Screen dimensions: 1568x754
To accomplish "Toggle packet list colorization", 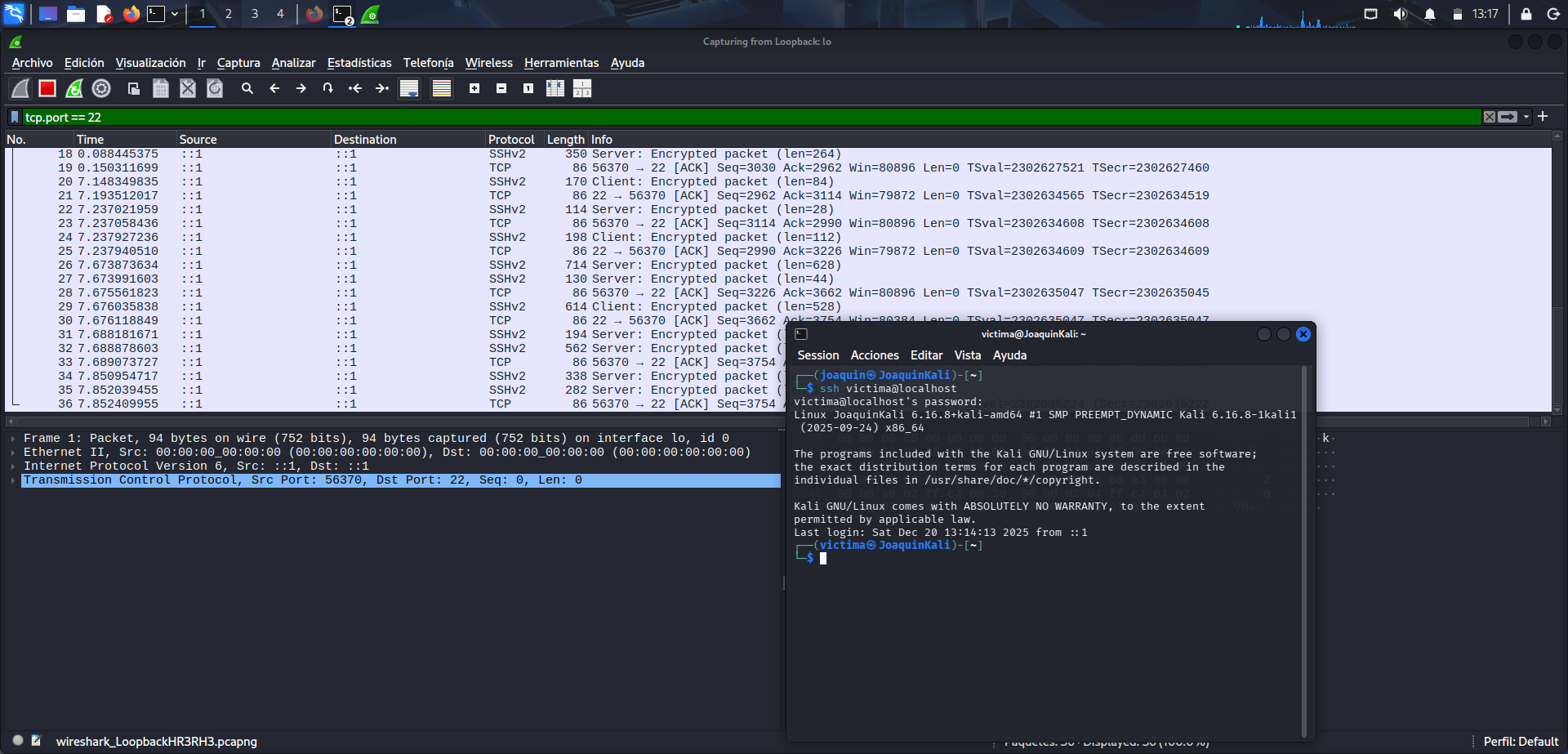I will (441, 88).
